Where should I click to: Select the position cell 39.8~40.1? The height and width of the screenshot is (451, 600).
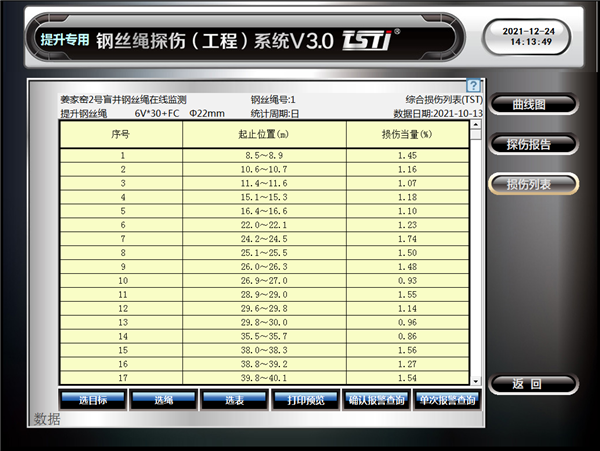(264, 378)
